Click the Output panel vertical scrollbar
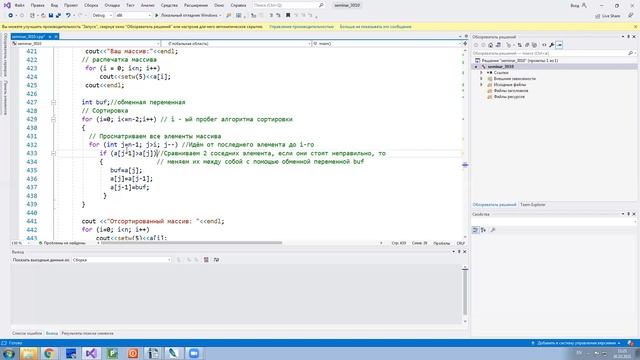Image resolution: width=640 pixels, height=360 pixels. [x=465, y=292]
